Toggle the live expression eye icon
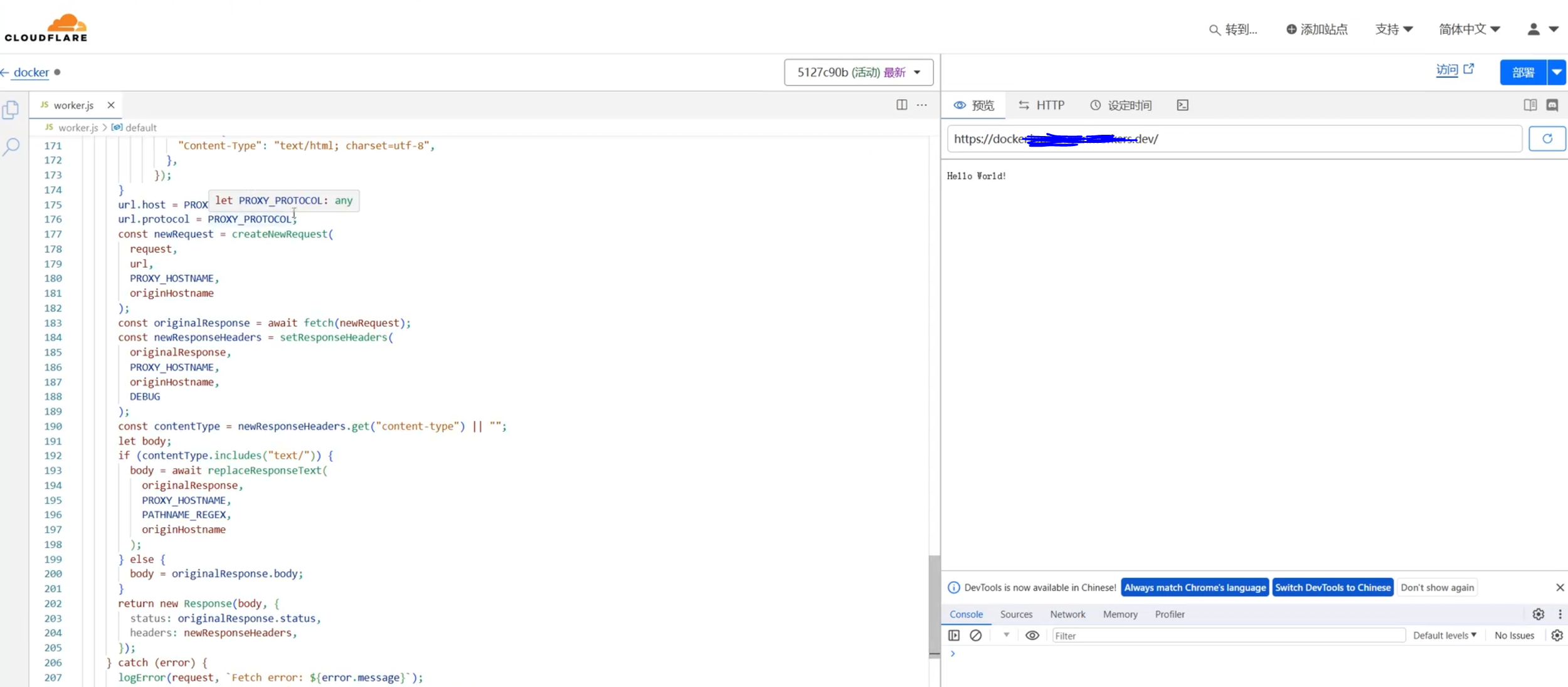 1032,636
